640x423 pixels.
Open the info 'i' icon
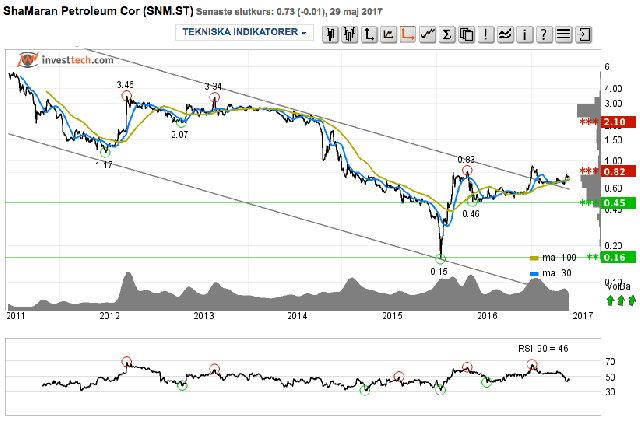pyautogui.click(x=524, y=35)
